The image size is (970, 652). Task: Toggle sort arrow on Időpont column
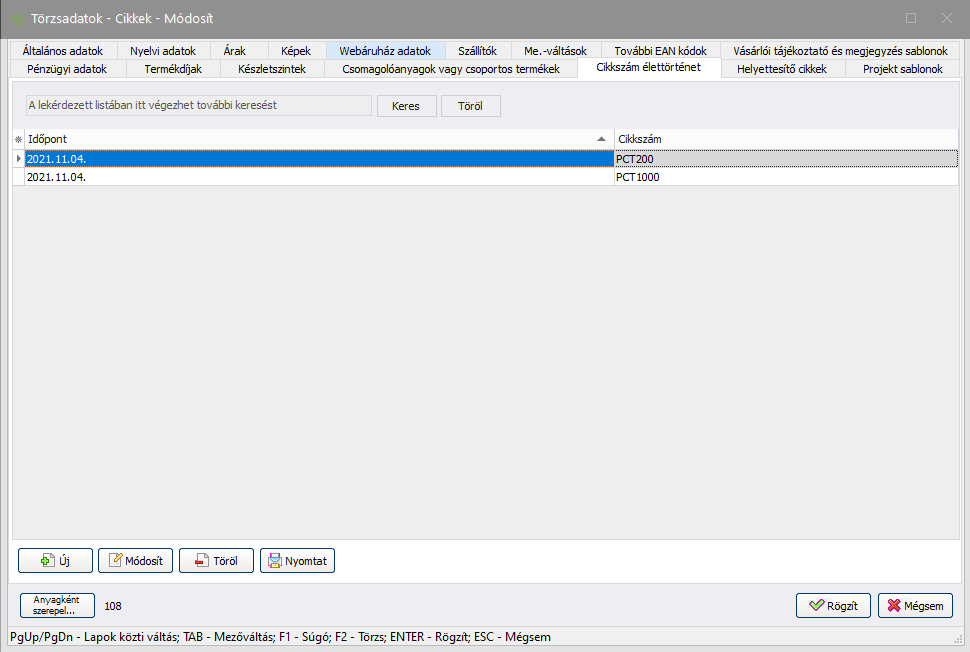click(601, 139)
